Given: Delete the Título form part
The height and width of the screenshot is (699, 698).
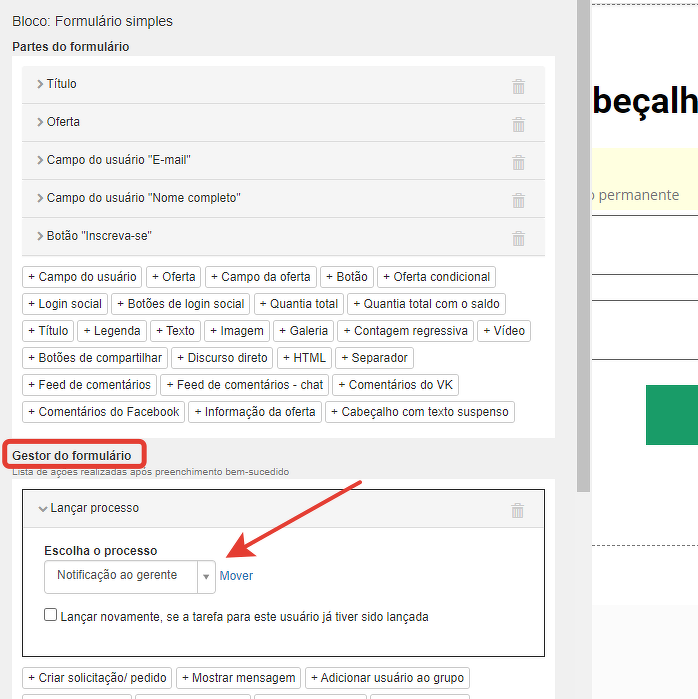Looking at the screenshot, I should point(518,86).
